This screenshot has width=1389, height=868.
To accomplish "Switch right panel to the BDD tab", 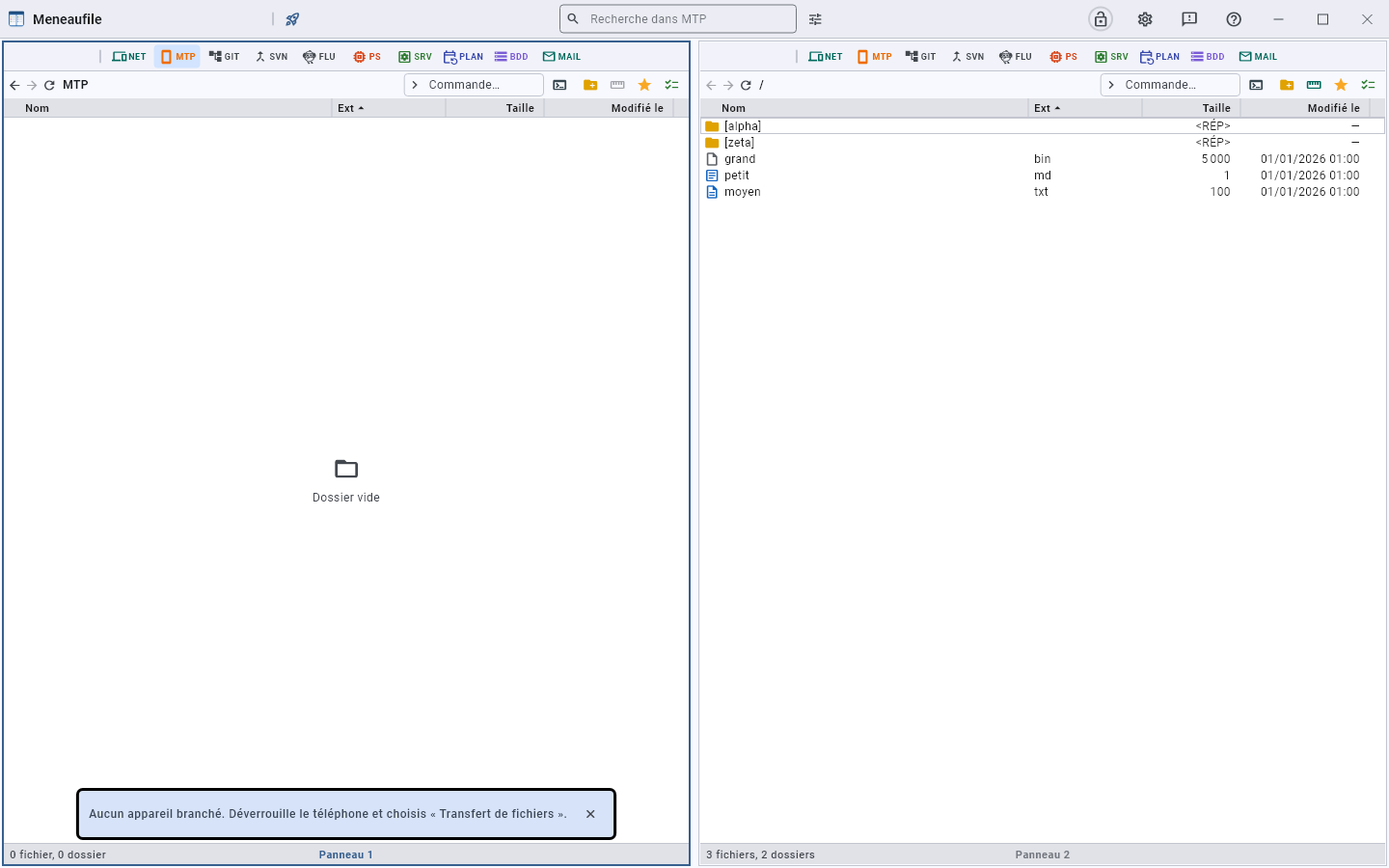I will pos(1208,57).
